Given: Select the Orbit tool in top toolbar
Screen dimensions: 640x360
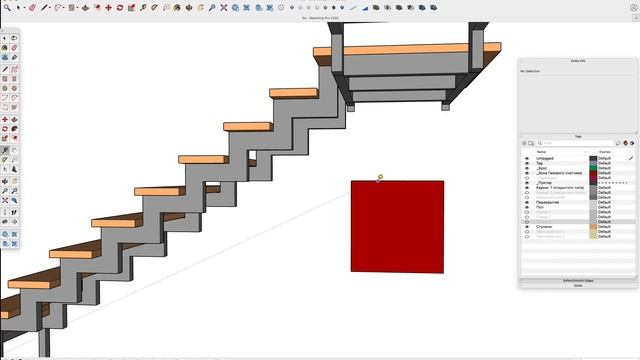Looking at the screenshot, I should pos(189,8).
